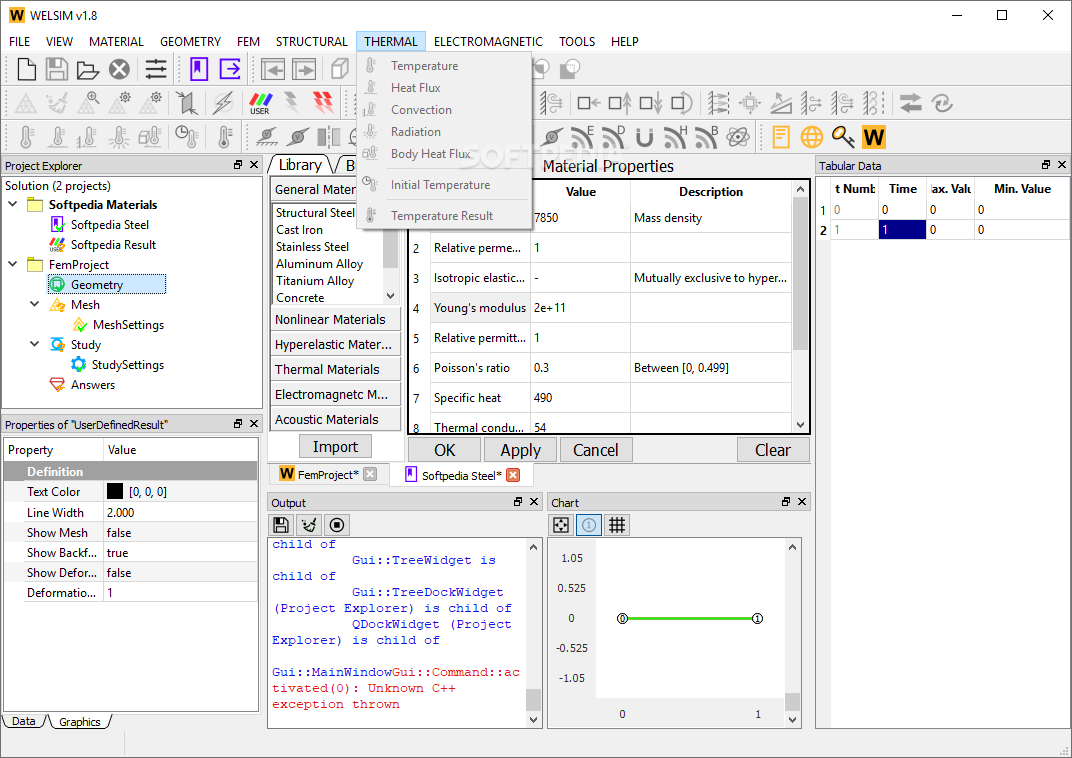Click the initial temperature clock thermometer icon
Viewport: 1072px width, 758px height.
click(x=186, y=137)
